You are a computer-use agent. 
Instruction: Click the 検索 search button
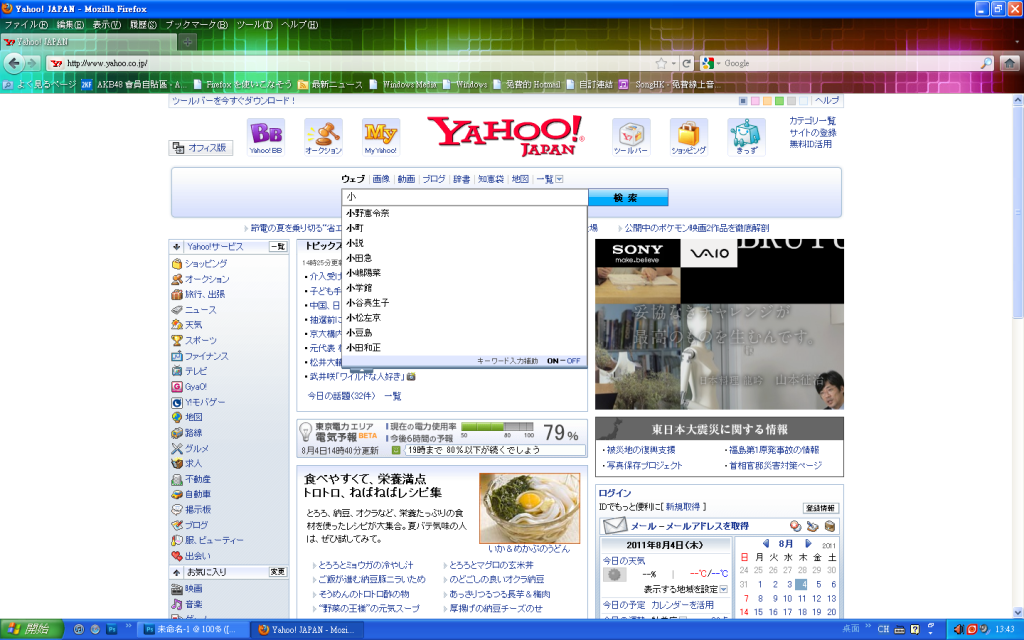[x=626, y=197]
